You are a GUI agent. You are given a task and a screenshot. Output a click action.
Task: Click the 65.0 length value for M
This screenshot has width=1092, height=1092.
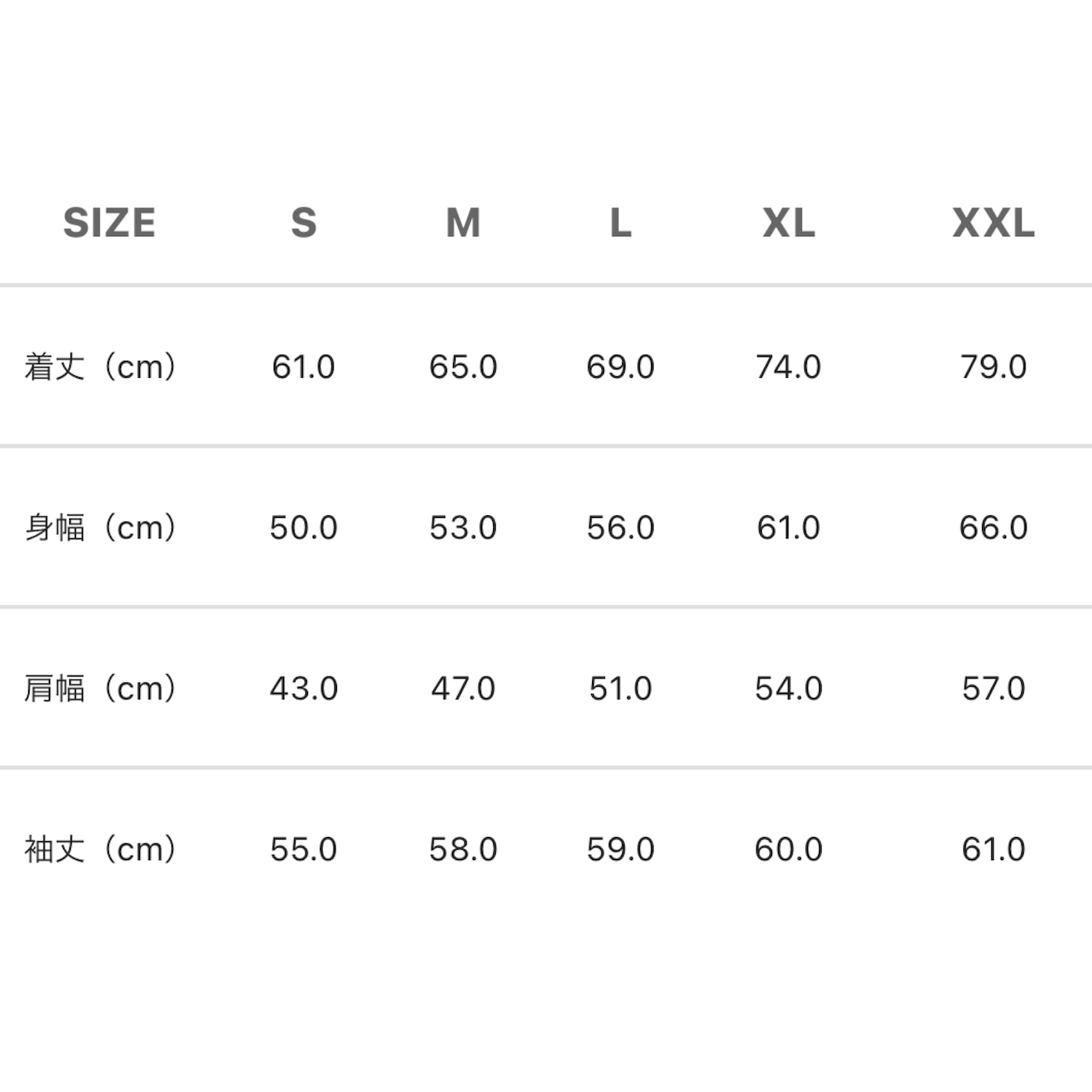[x=463, y=367]
